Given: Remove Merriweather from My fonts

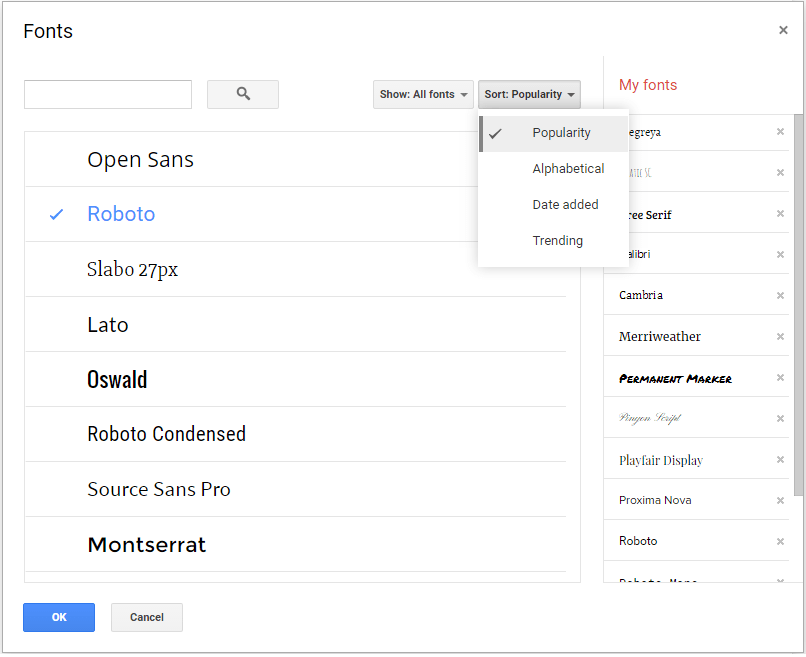Looking at the screenshot, I should [x=780, y=335].
